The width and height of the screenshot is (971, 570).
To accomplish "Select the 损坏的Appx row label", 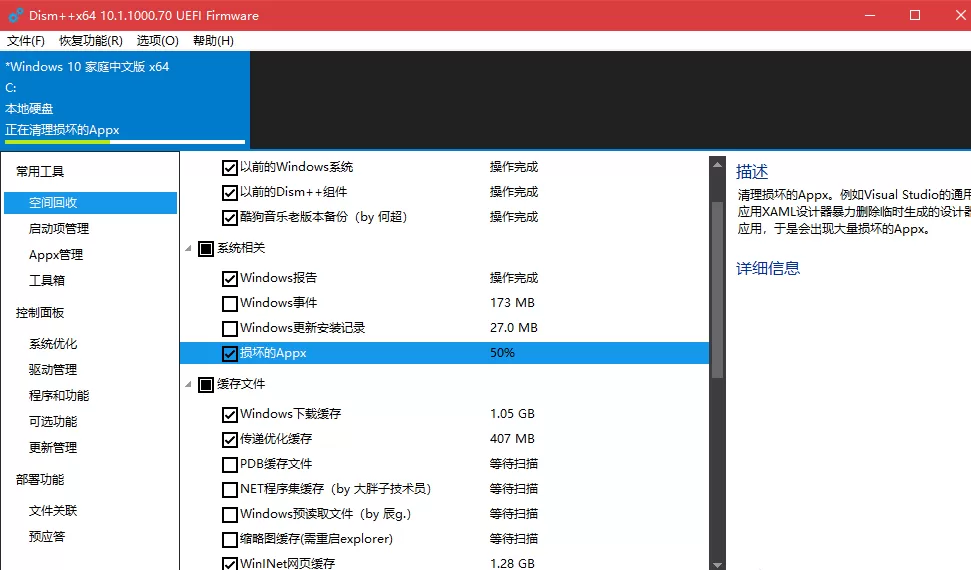I will pos(273,353).
